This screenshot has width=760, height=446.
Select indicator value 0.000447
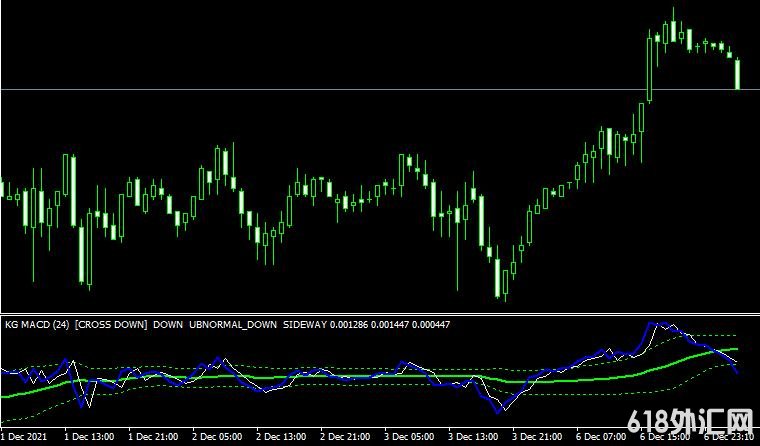point(430,324)
